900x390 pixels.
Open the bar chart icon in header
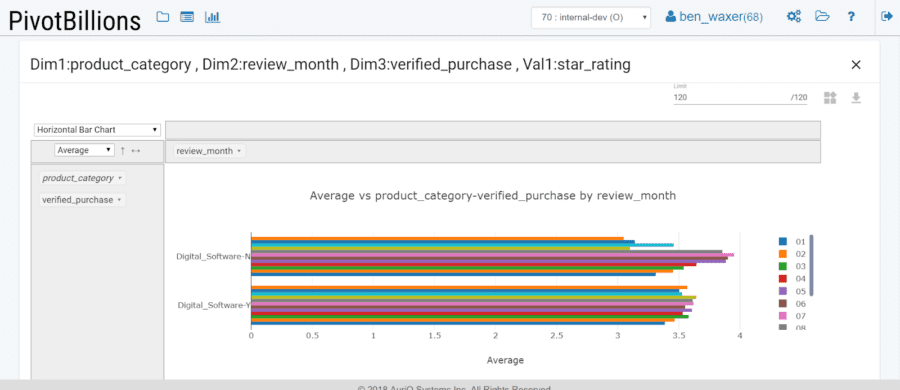pyautogui.click(x=212, y=17)
